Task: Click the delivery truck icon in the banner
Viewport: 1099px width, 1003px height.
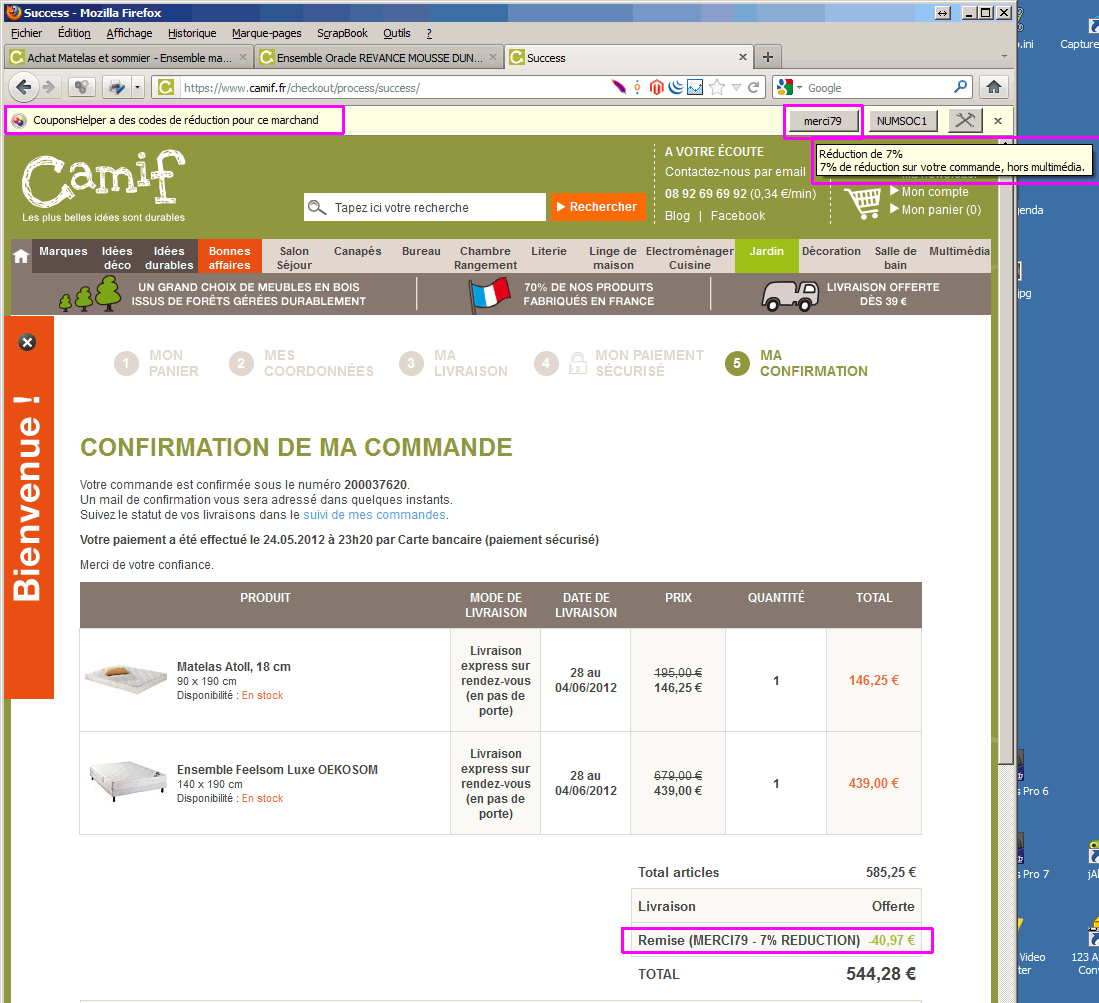Action: [790, 295]
